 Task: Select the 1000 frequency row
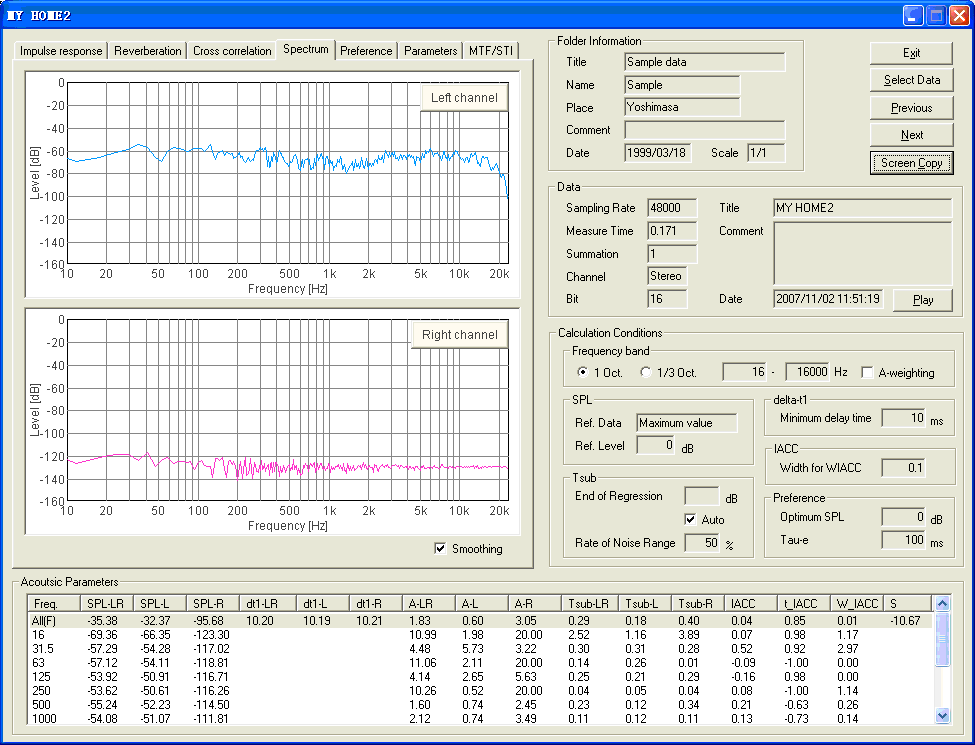481,718
